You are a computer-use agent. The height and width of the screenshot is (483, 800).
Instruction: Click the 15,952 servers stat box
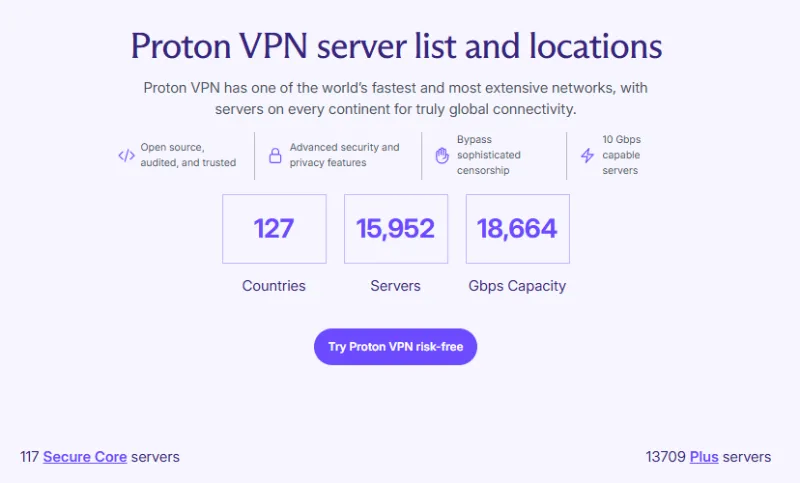396,229
